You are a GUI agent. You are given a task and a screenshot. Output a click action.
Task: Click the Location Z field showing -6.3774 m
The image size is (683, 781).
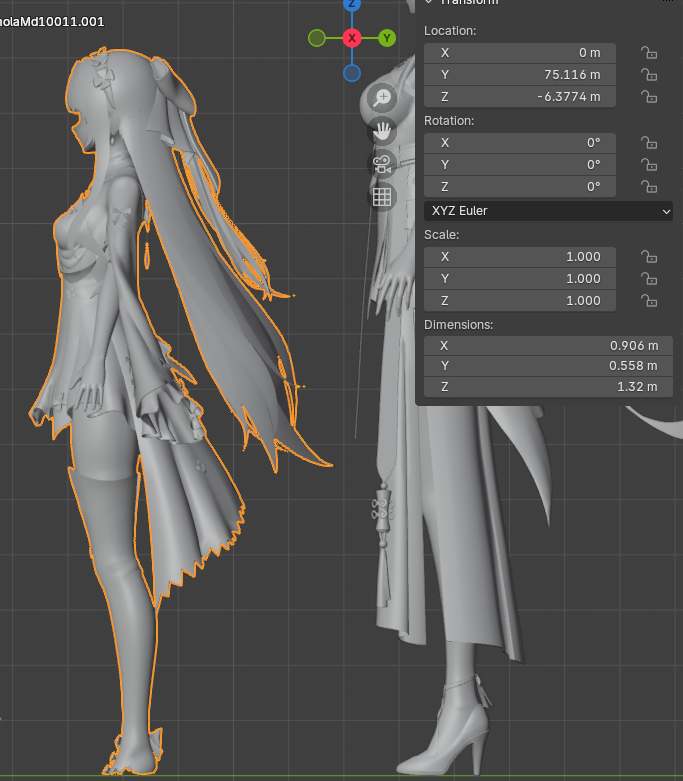click(520, 97)
